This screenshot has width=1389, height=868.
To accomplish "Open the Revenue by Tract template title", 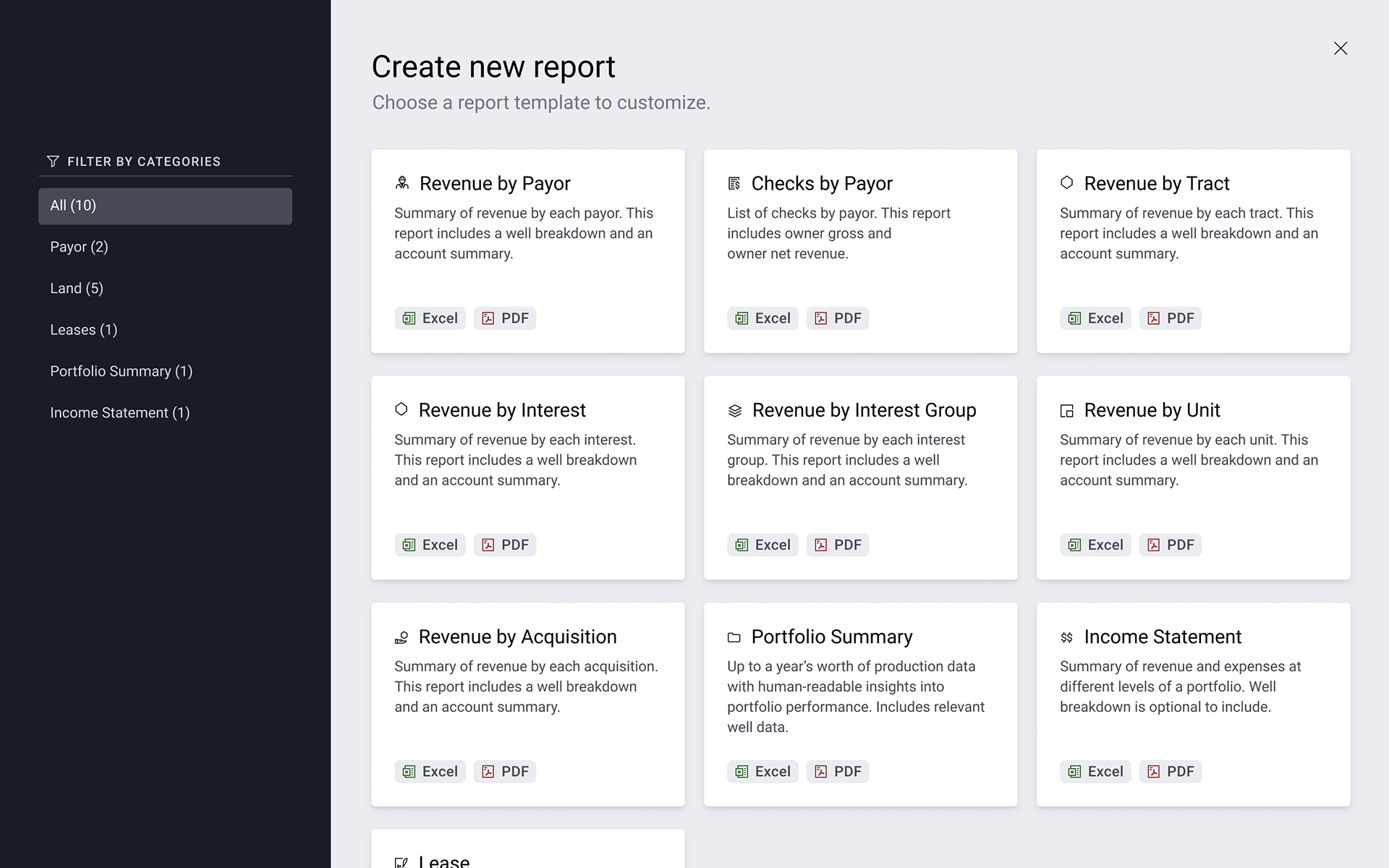I will point(1157,184).
